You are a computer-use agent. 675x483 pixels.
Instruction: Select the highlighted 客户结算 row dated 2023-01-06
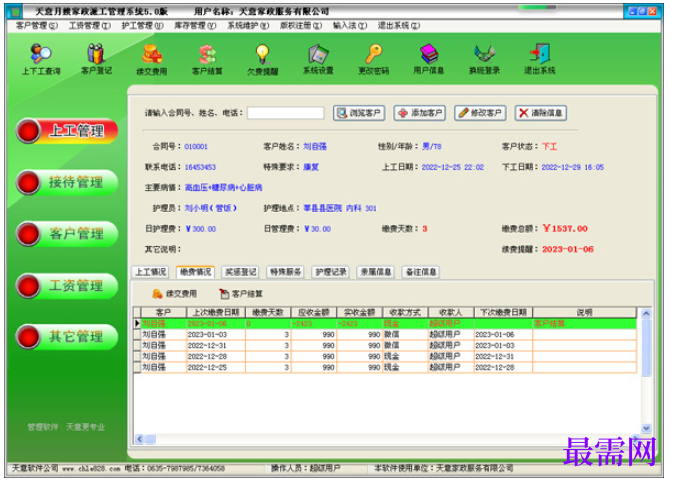click(385, 324)
